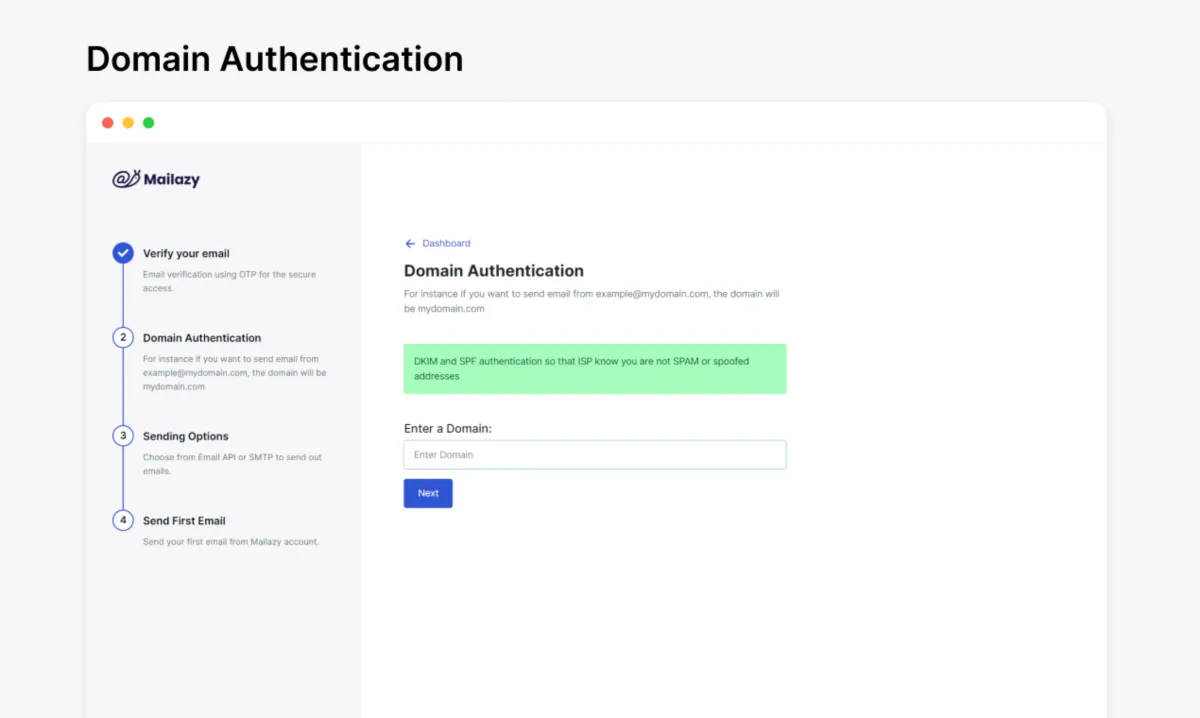Image resolution: width=1200 pixels, height=718 pixels.
Task: Select the step 2 circle icon
Action: pos(123,338)
